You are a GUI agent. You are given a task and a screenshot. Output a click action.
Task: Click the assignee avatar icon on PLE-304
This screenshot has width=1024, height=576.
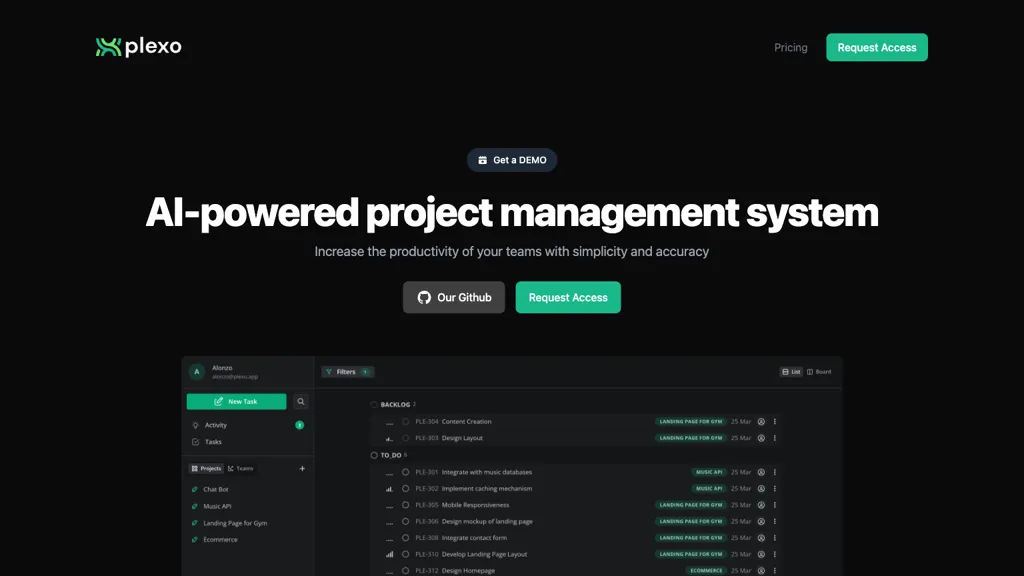pyautogui.click(x=761, y=422)
